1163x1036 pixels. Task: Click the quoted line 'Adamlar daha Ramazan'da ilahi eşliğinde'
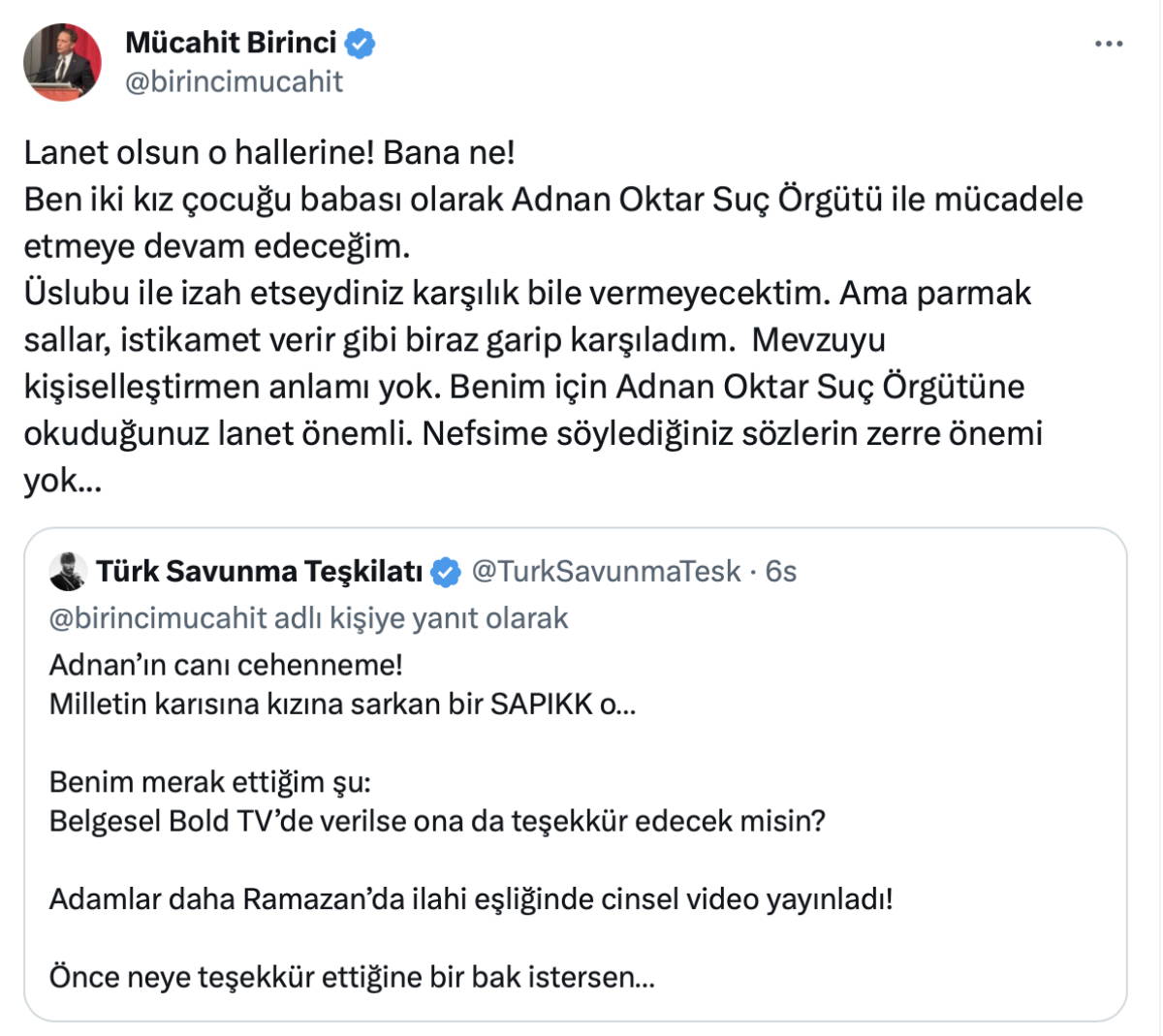pyautogui.click(x=471, y=898)
